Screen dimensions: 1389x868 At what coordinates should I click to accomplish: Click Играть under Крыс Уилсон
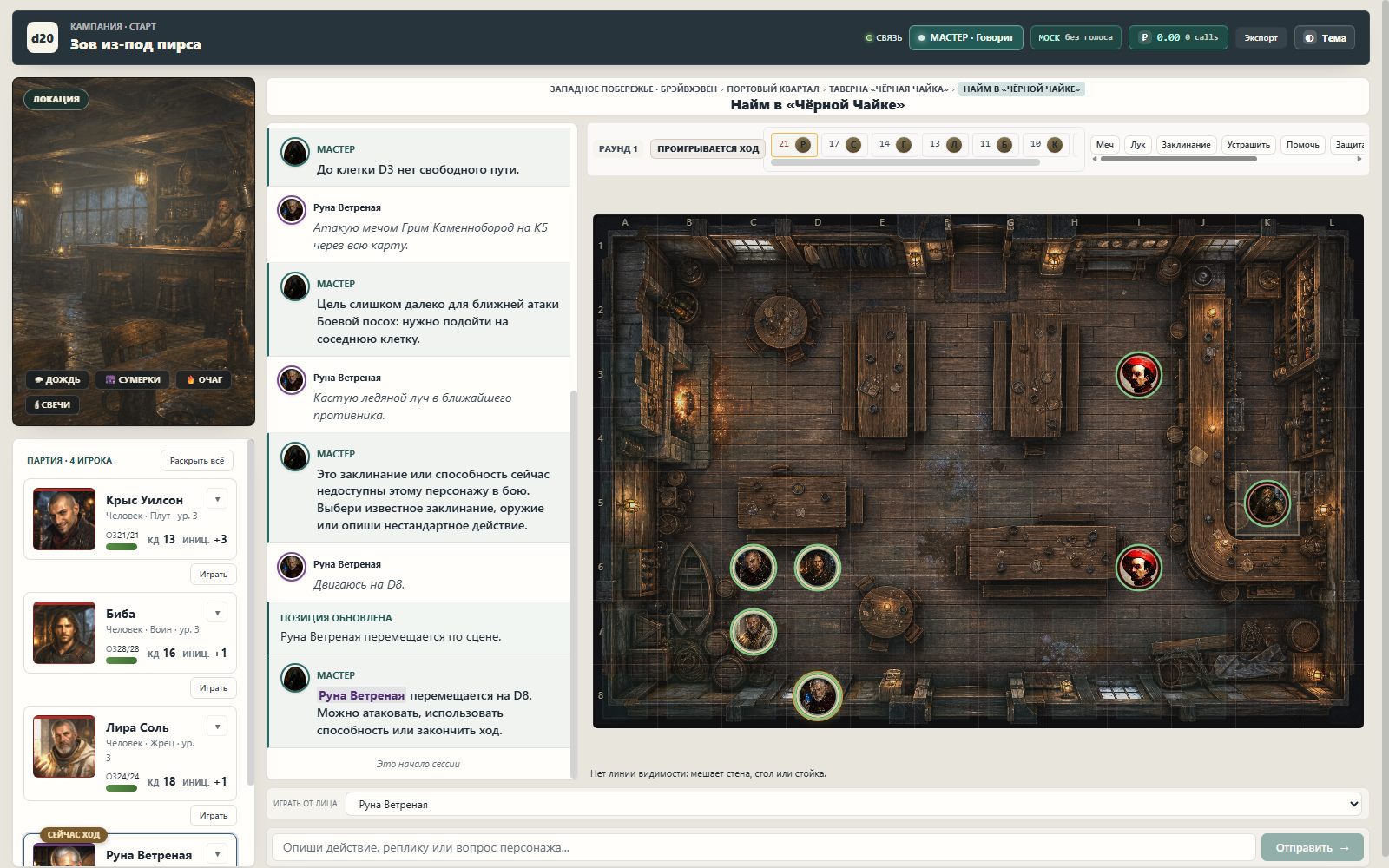[x=214, y=575]
